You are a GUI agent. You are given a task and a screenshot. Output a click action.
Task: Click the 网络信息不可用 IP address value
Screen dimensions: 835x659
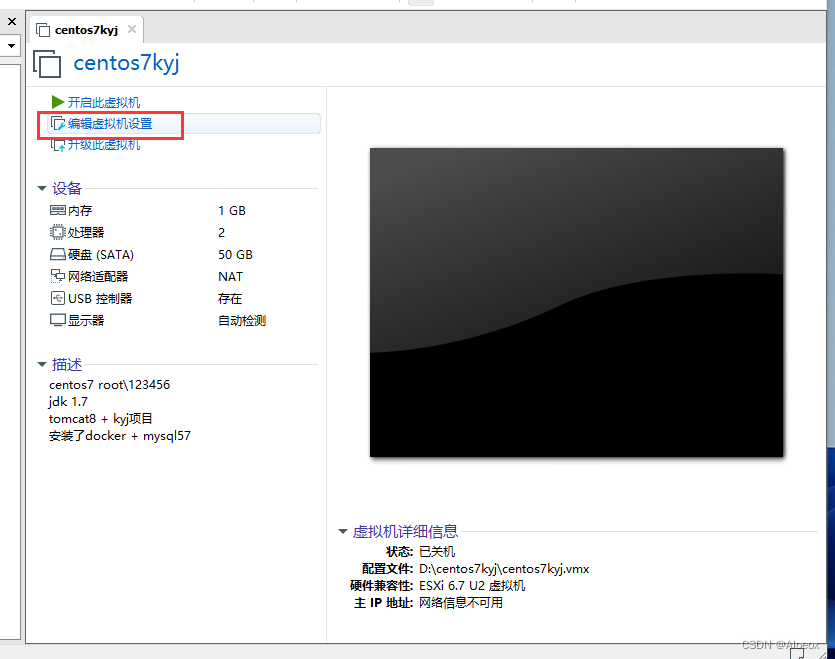(x=461, y=603)
